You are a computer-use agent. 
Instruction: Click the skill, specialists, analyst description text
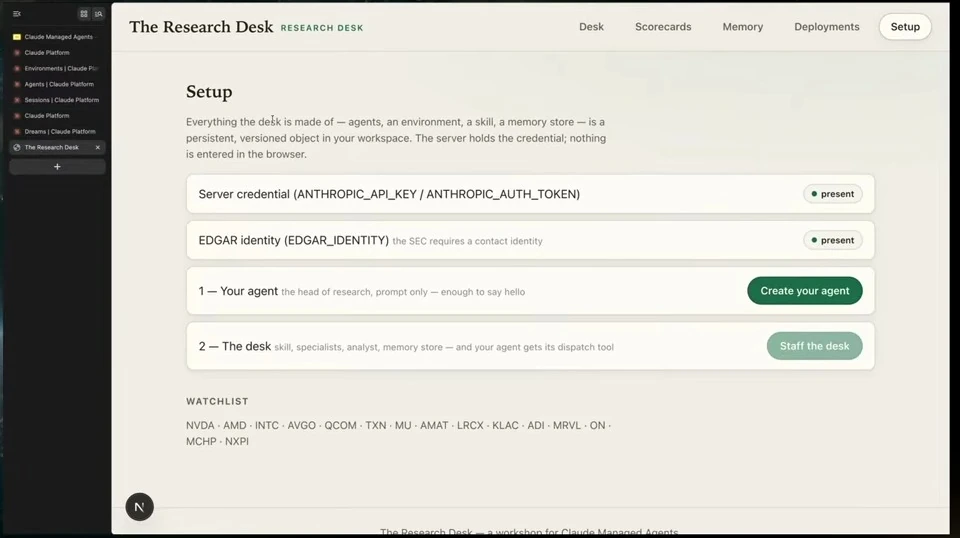[x=444, y=347]
